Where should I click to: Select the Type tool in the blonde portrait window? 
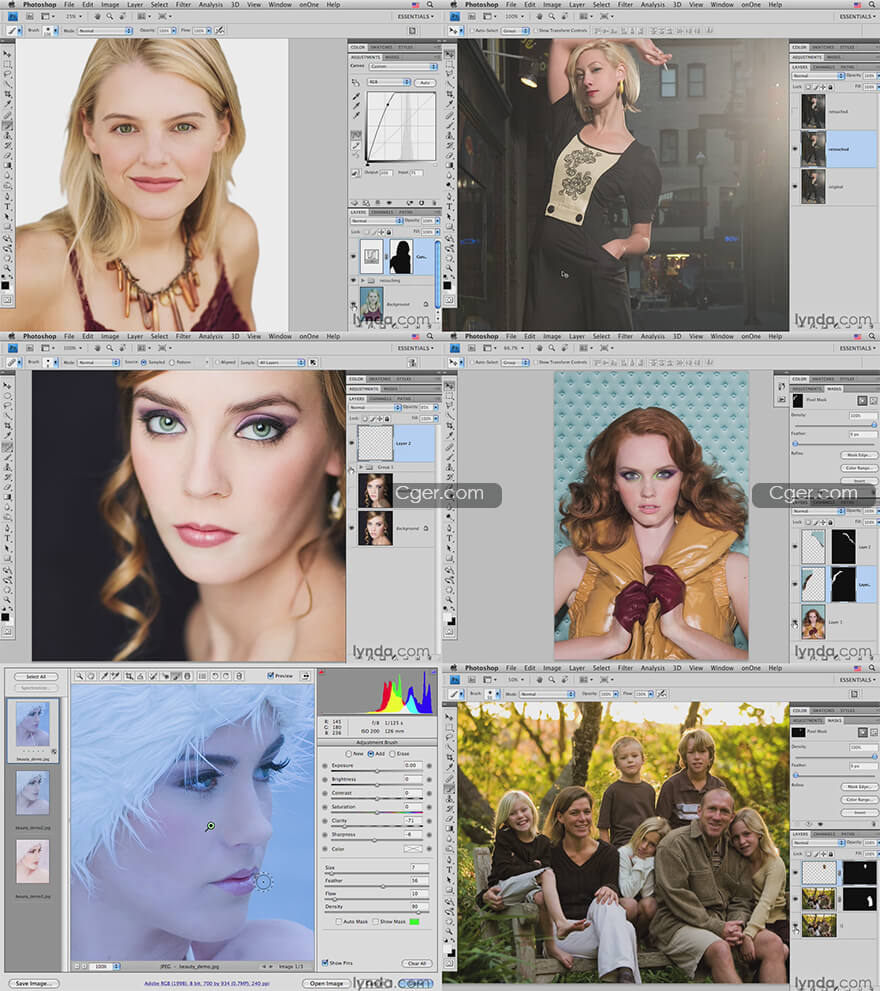[8, 207]
